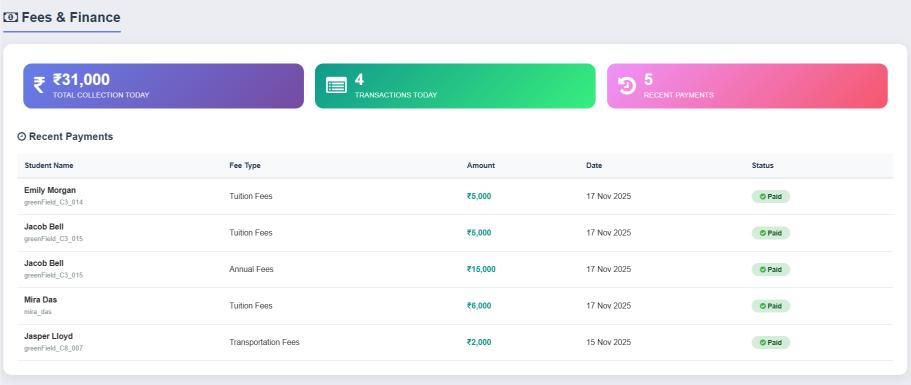Screen dimensions: 911x385
Task: Click the ₹31,000 total collection value
Action: (81, 80)
